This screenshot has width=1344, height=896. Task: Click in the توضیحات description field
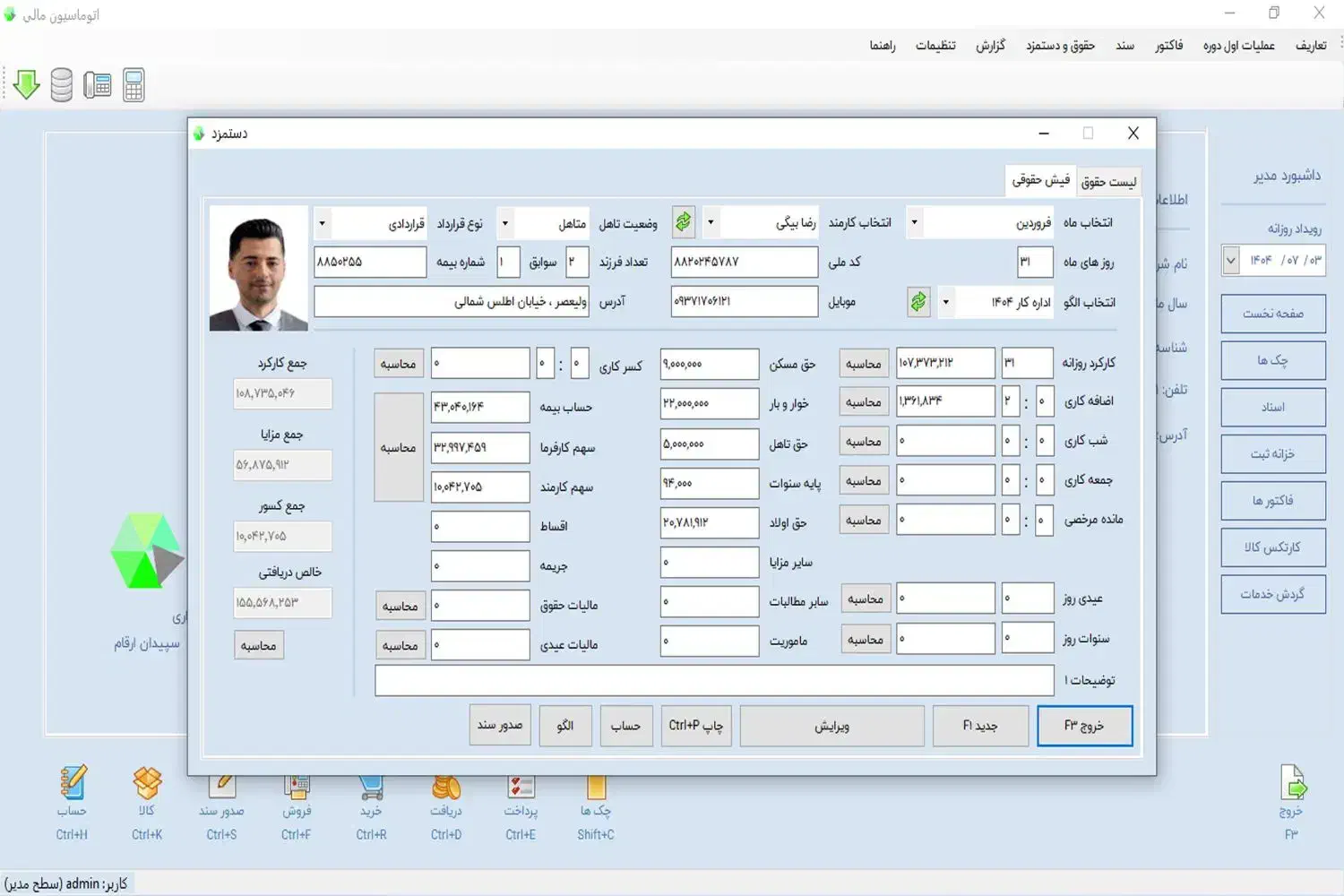pos(714,681)
